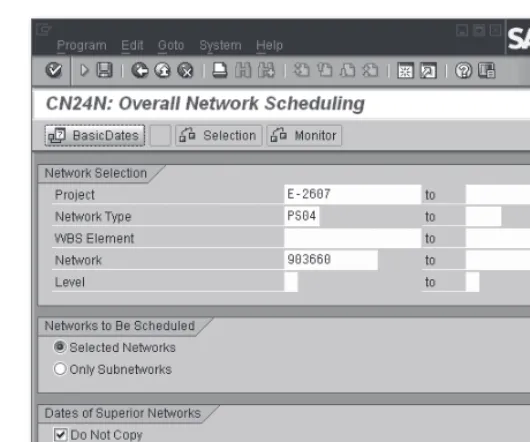This screenshot has width=530, height=442.
Task: Click the 'Networks to Be Scheduled' group title
Action: point(120,326)
